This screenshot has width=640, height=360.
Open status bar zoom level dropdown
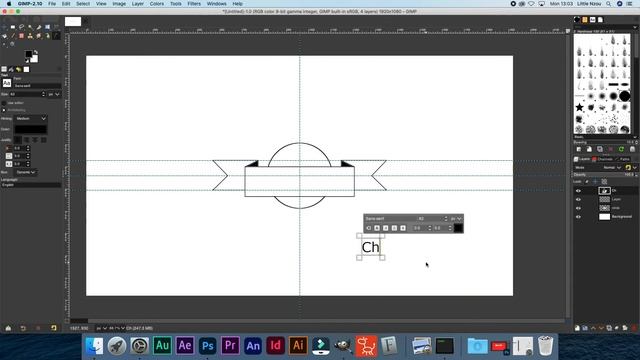coord(117,328)
